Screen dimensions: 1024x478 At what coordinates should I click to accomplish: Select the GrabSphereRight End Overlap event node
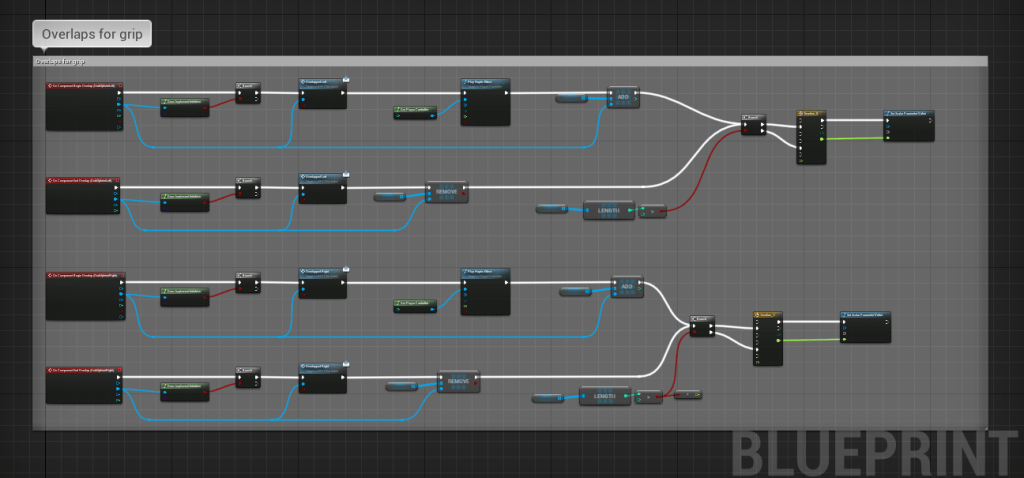coord(84,372)
